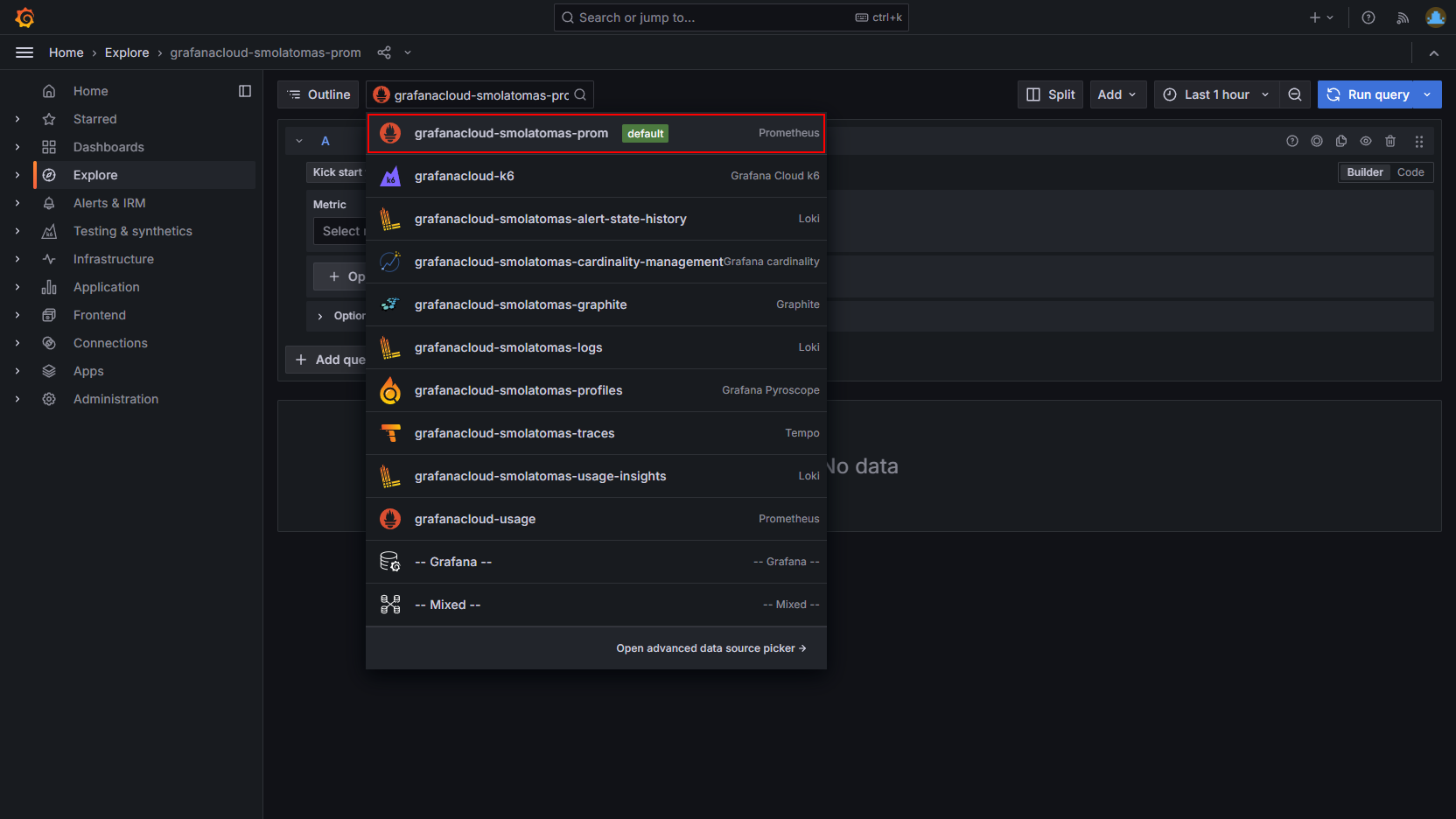1456x819 pixels.
Task: Open the news feed RSS icon
Action: tap(1403, 17)
